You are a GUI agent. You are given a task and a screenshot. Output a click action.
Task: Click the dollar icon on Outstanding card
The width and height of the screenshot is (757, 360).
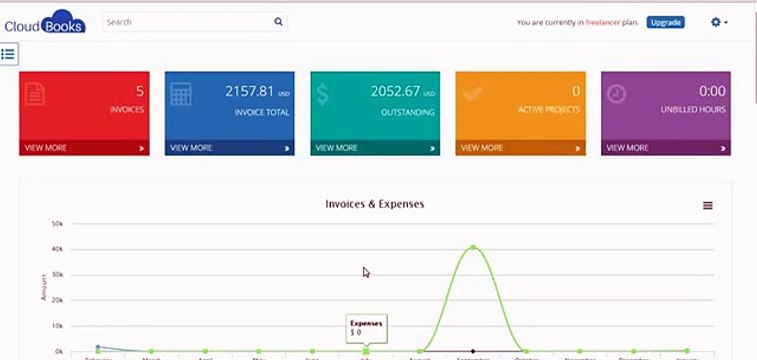[322, 94]
